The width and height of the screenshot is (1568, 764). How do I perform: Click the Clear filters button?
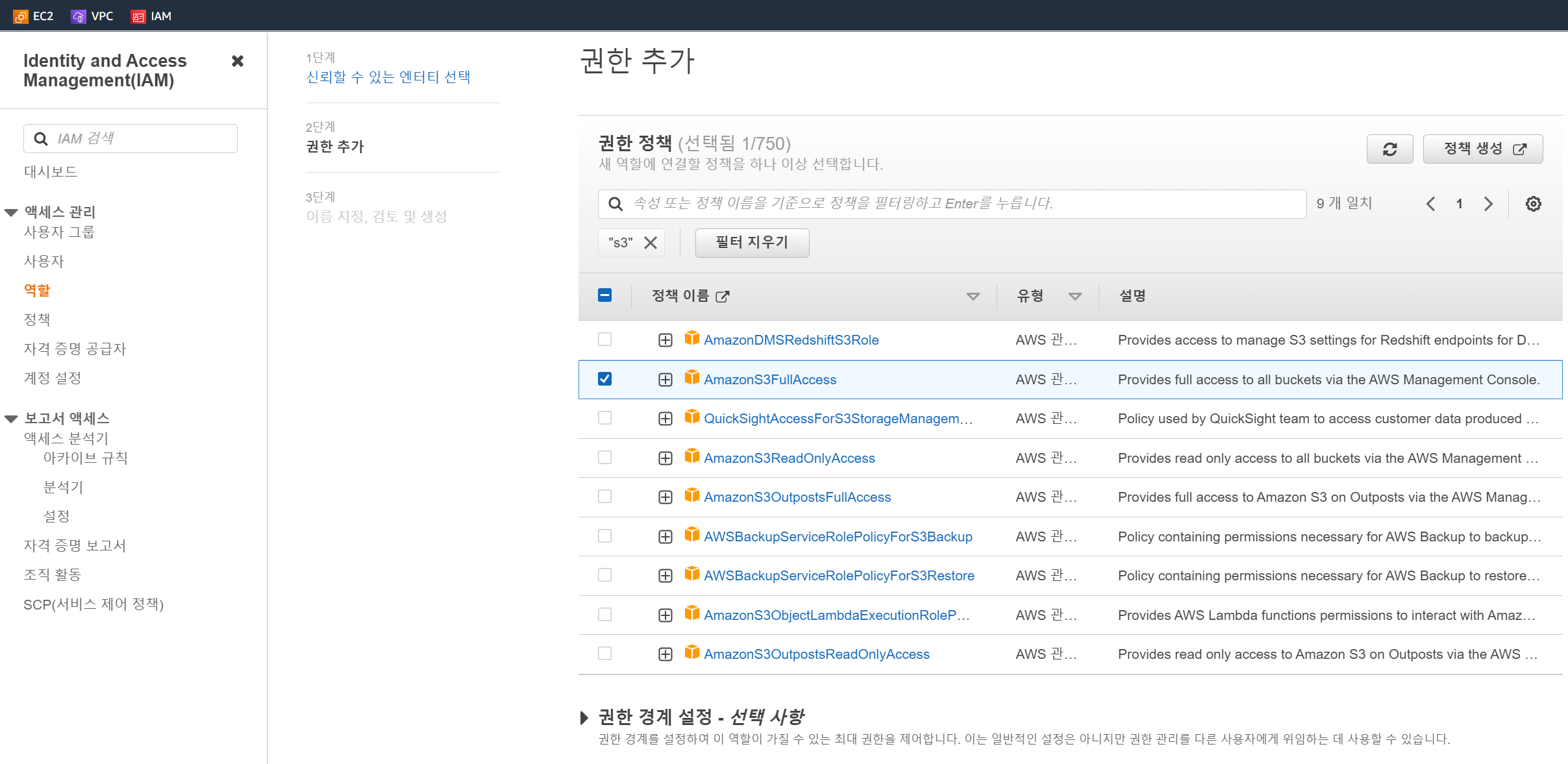point(752,243)
